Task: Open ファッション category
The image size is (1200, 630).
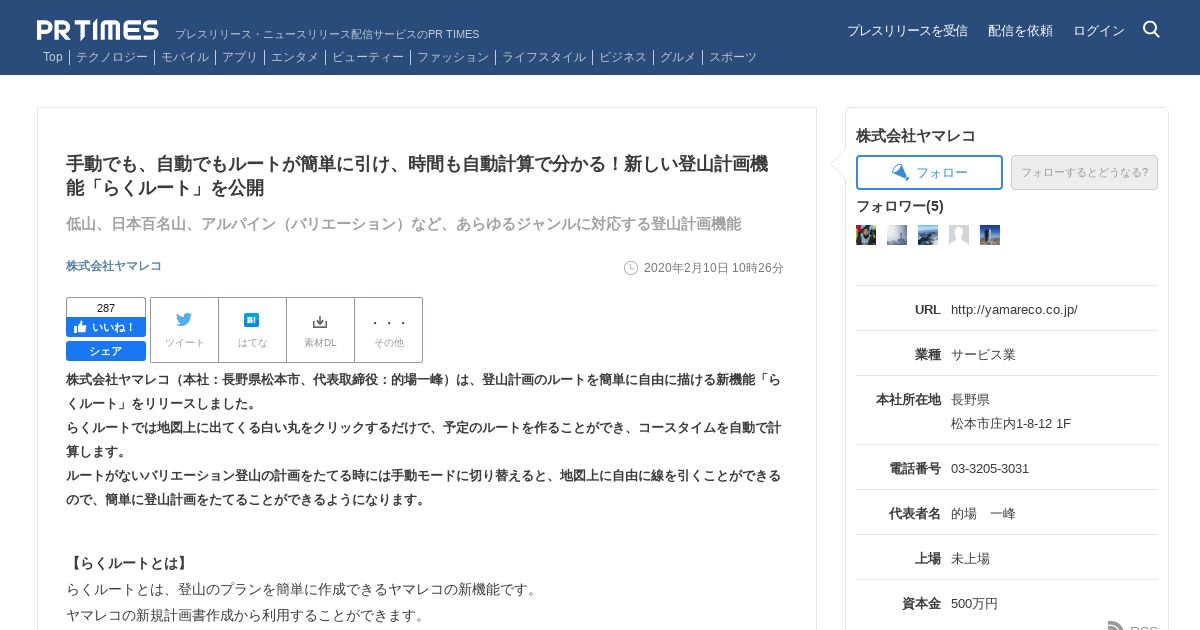Action: click(453, 57)
